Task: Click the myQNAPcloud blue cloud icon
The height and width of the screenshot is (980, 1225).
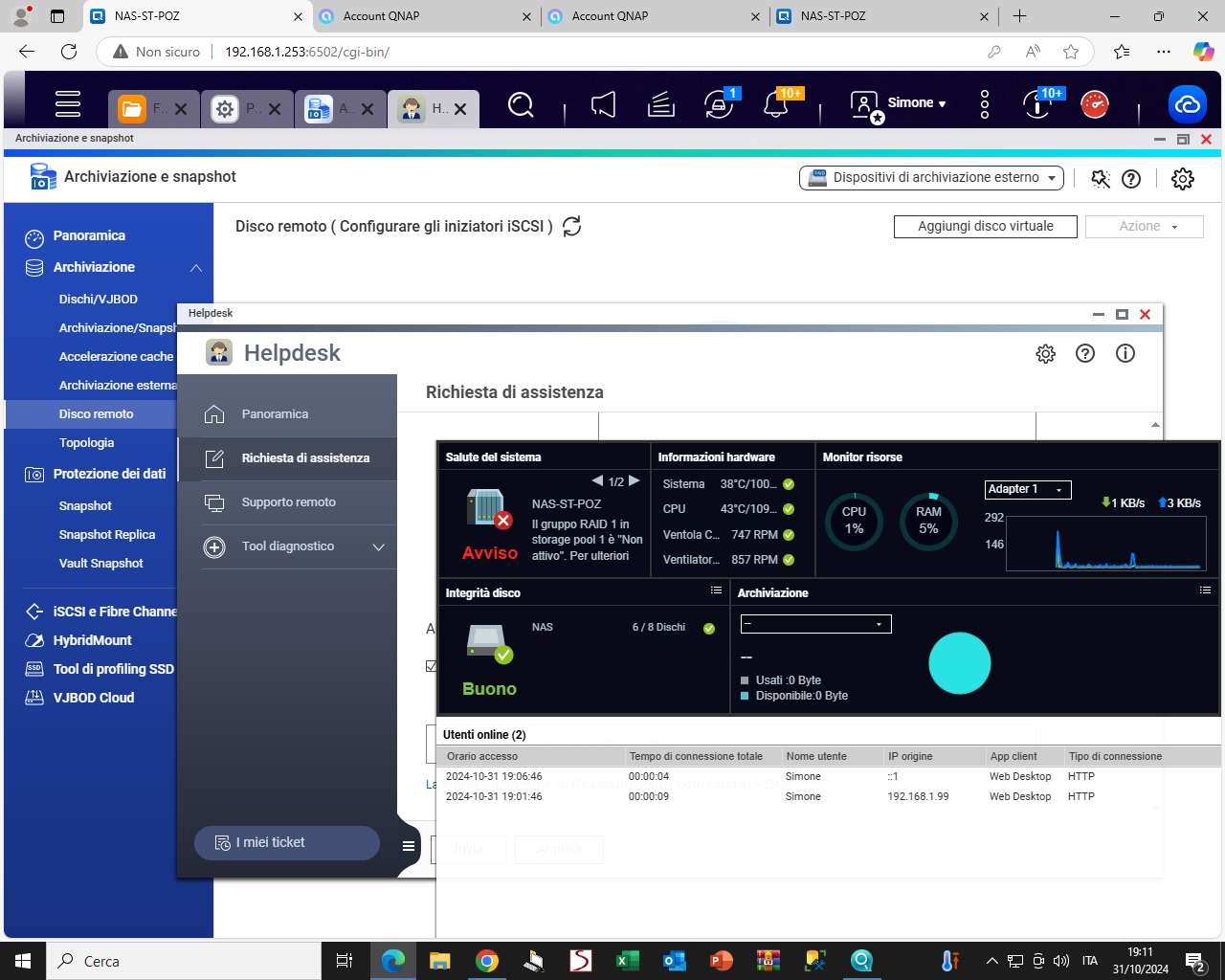Action: (x=1187, y=104)
